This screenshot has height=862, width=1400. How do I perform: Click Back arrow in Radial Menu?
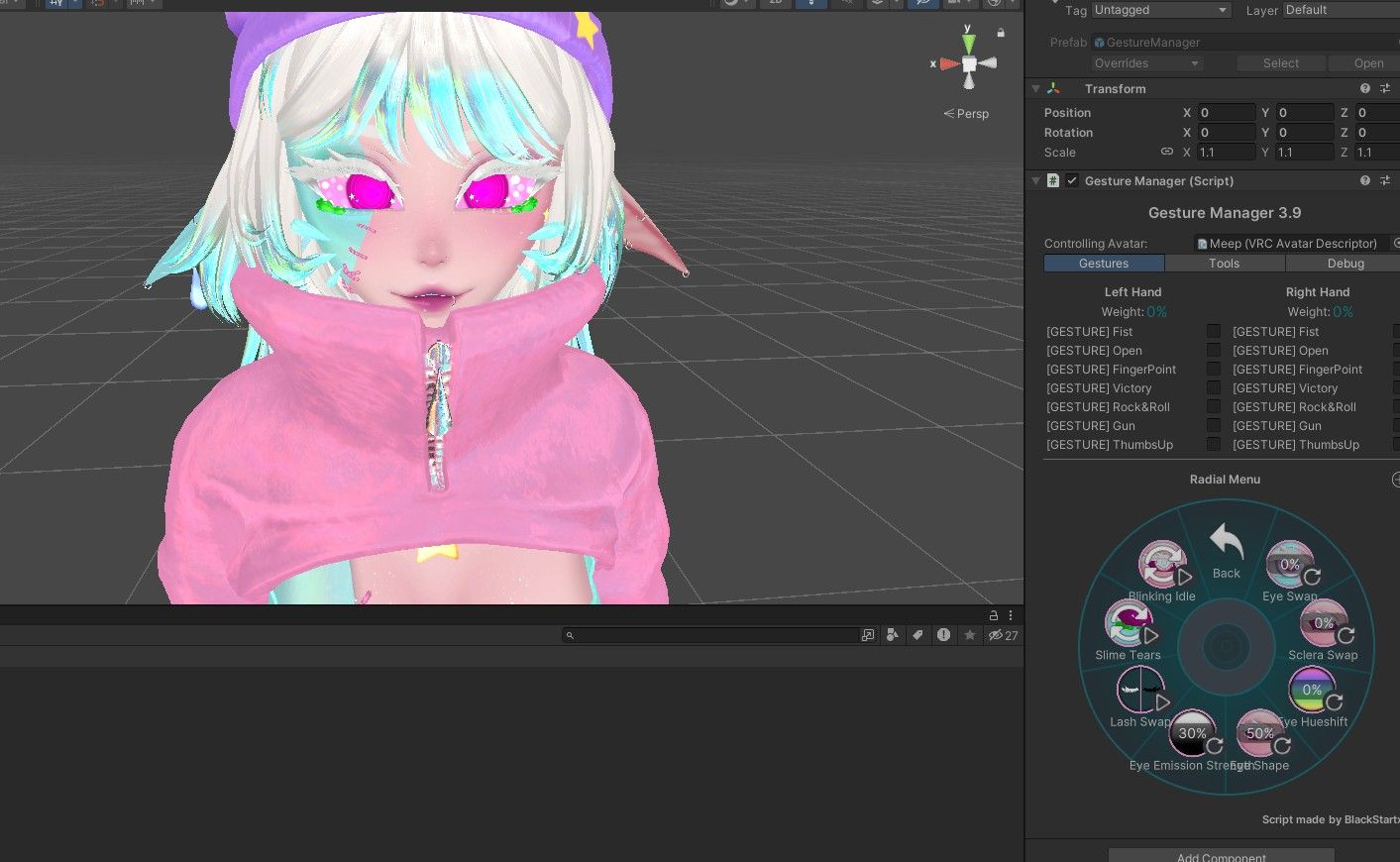pyautogui.click(x=1226, y=543)
